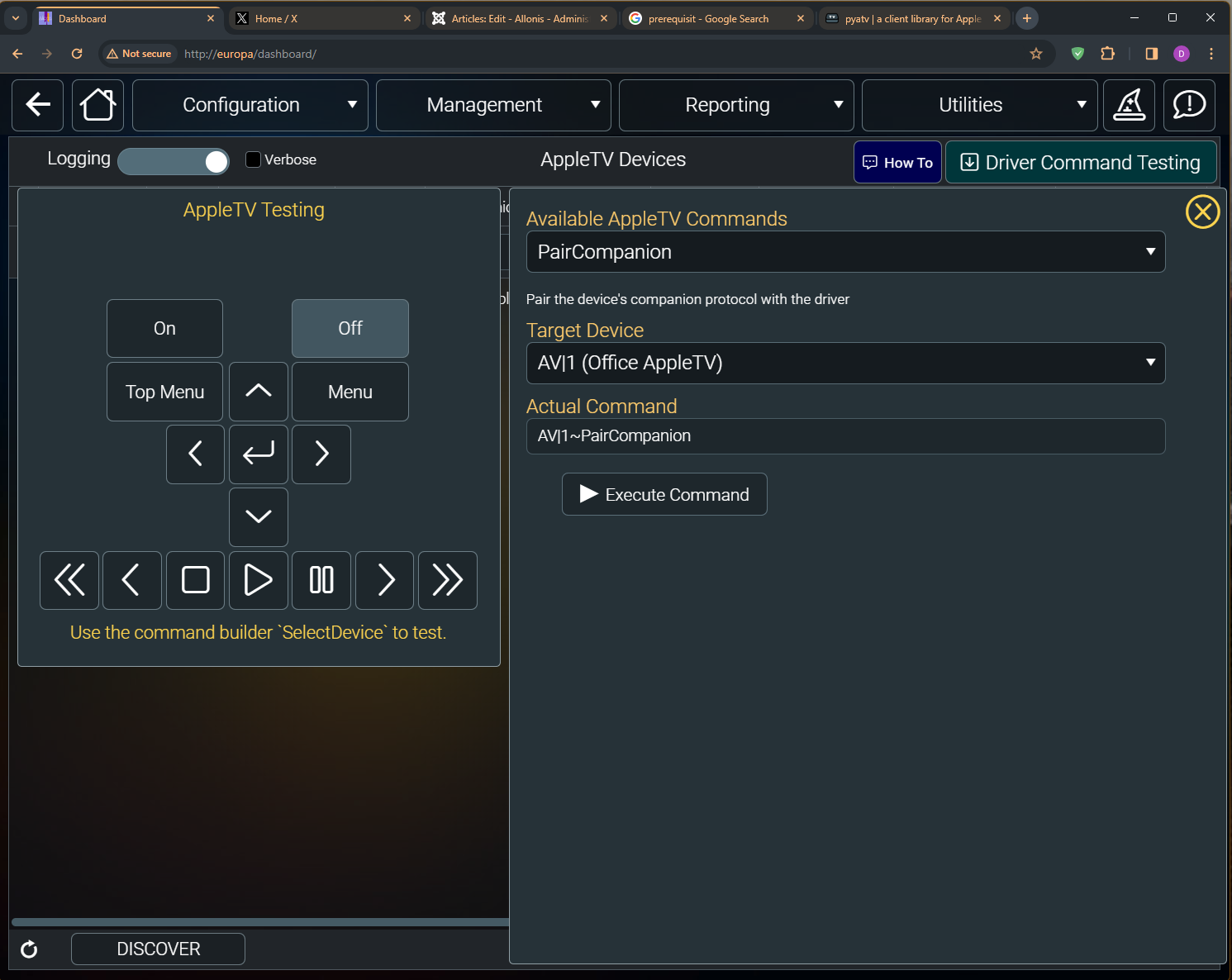
Task: Open the Utilities dropdown menu
Action: tap(979, 105)
